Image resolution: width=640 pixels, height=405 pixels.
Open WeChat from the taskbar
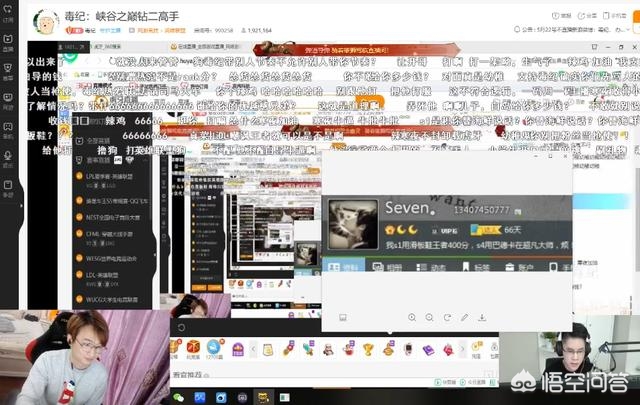(x=178, y=397)
